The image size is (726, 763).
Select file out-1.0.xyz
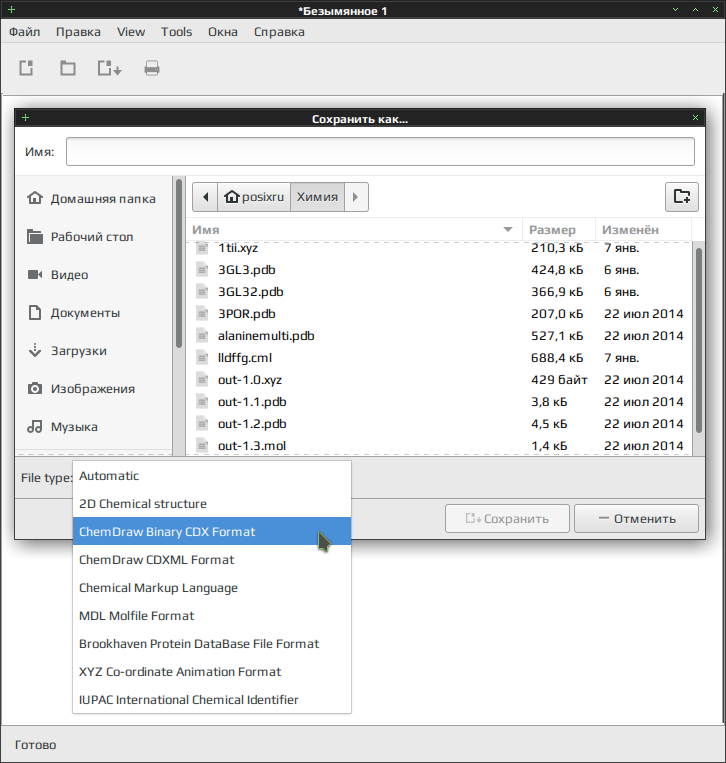[439, 380]
